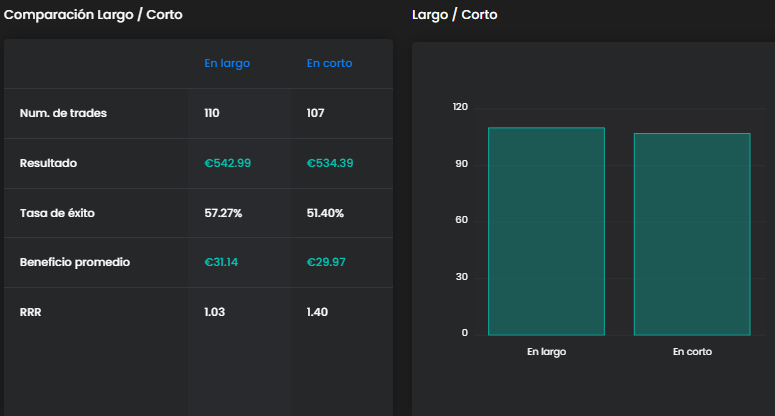This screenshot has width=775, height=416.
Task: Click the En corto label under chart
Action: tap(692, 352)
